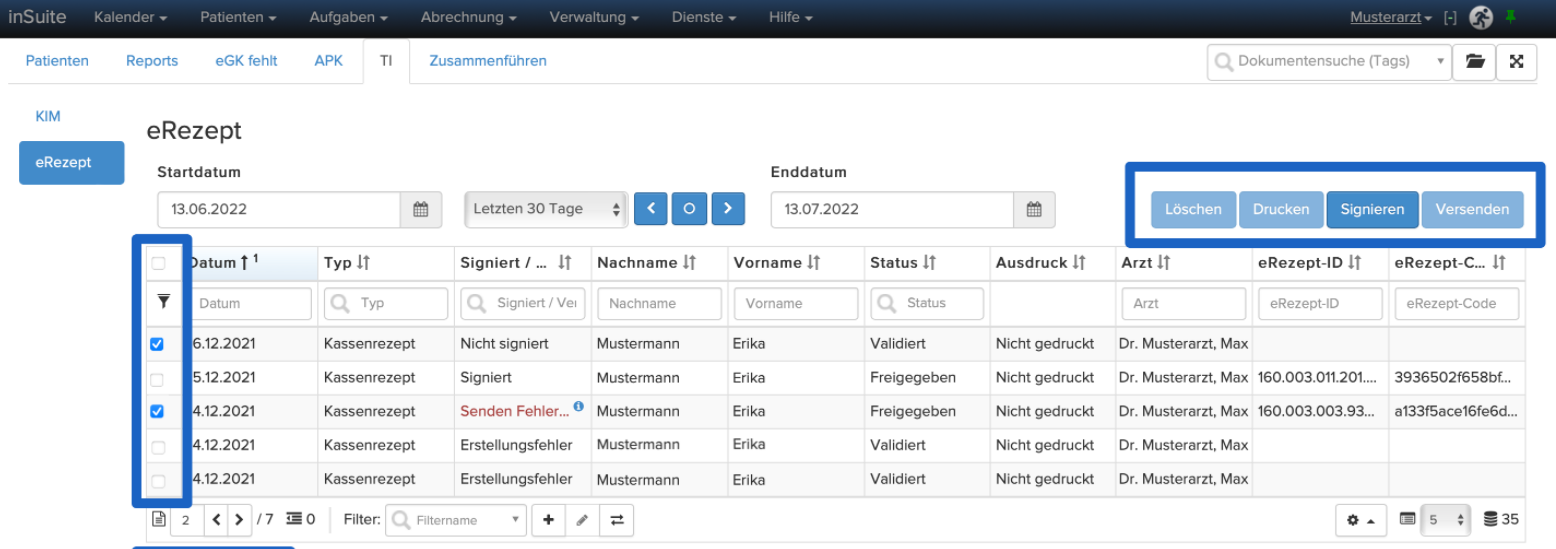Open the Verwaltung menu
Screen dimensions: 1556x549
tap(594, 18)
